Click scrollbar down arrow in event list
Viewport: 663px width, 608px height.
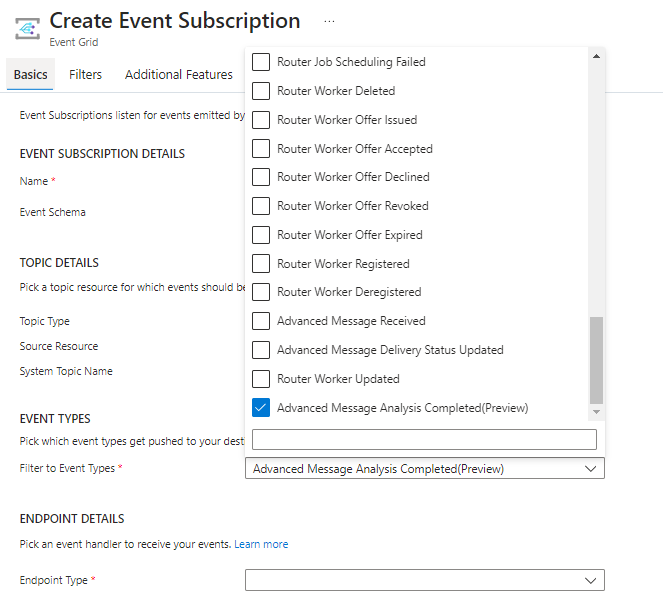coord(597,411)
